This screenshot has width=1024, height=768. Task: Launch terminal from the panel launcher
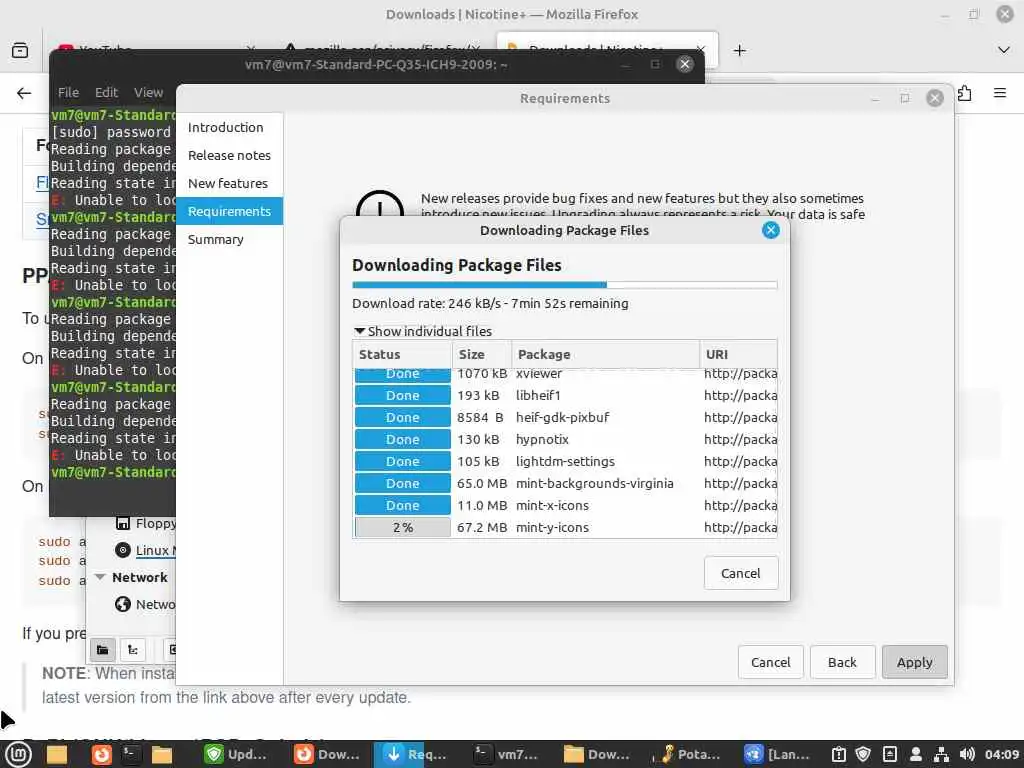(130, 754)
